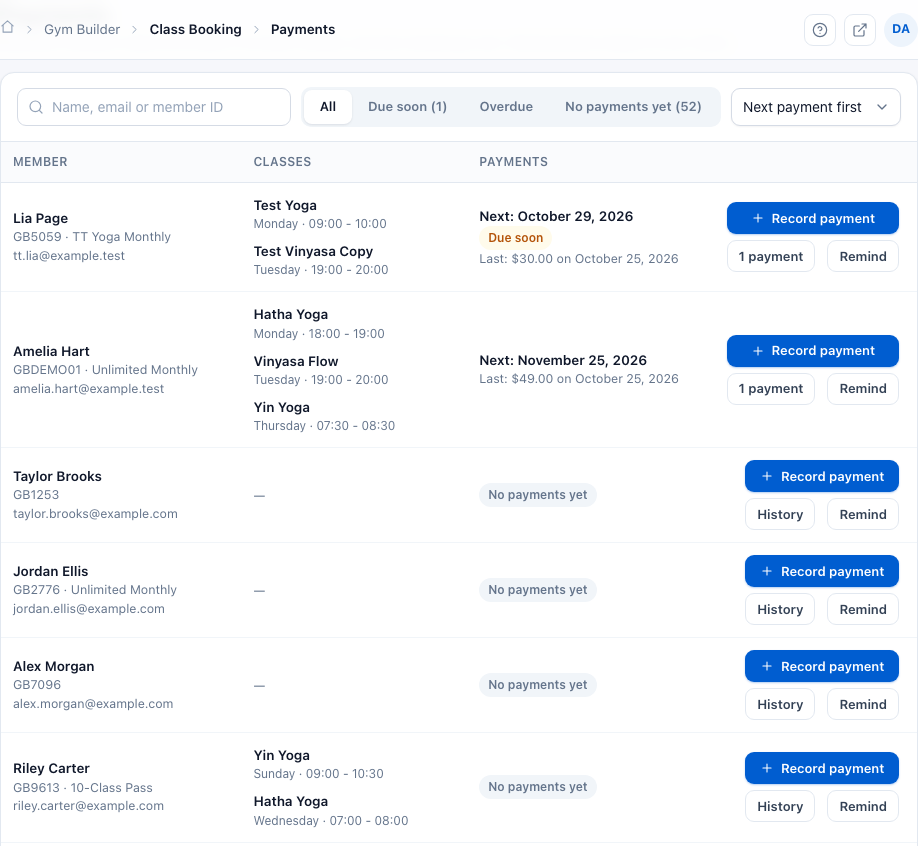
Task: Open the help question-mark icon
Action: tap(820, 30)
